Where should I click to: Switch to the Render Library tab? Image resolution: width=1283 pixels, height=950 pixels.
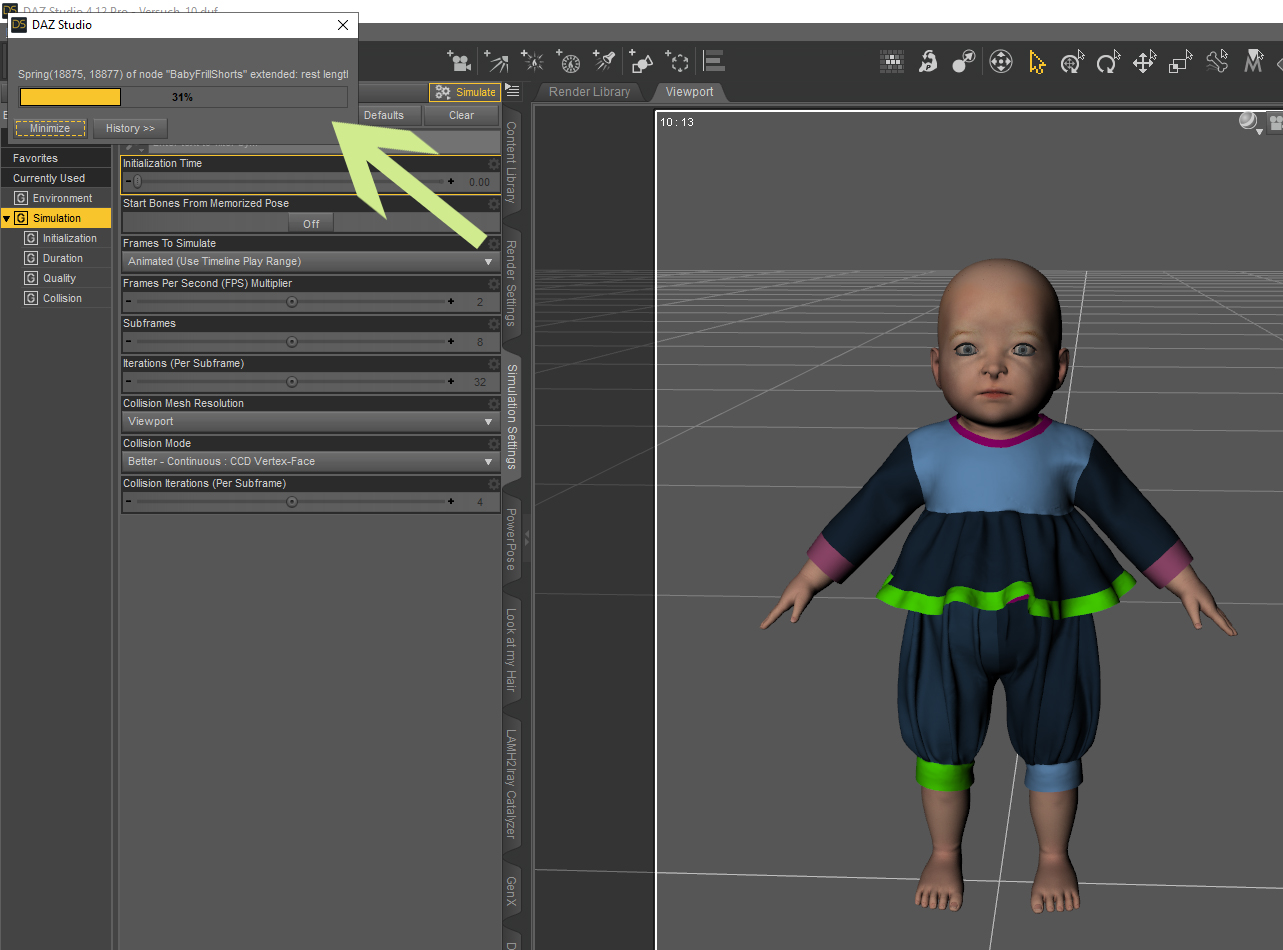click(x=589, y=92)
